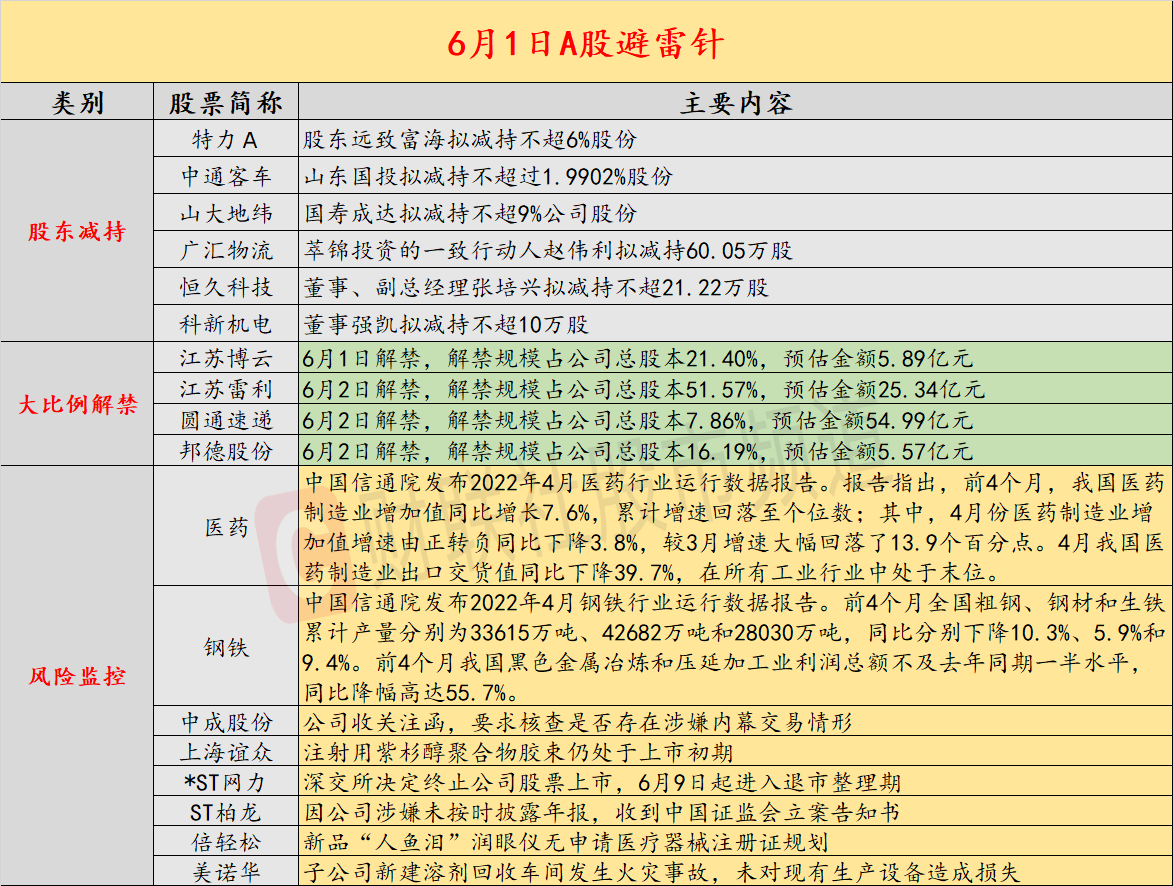
Task: Select stock name ST柏龙
Action: click(225, 812)
